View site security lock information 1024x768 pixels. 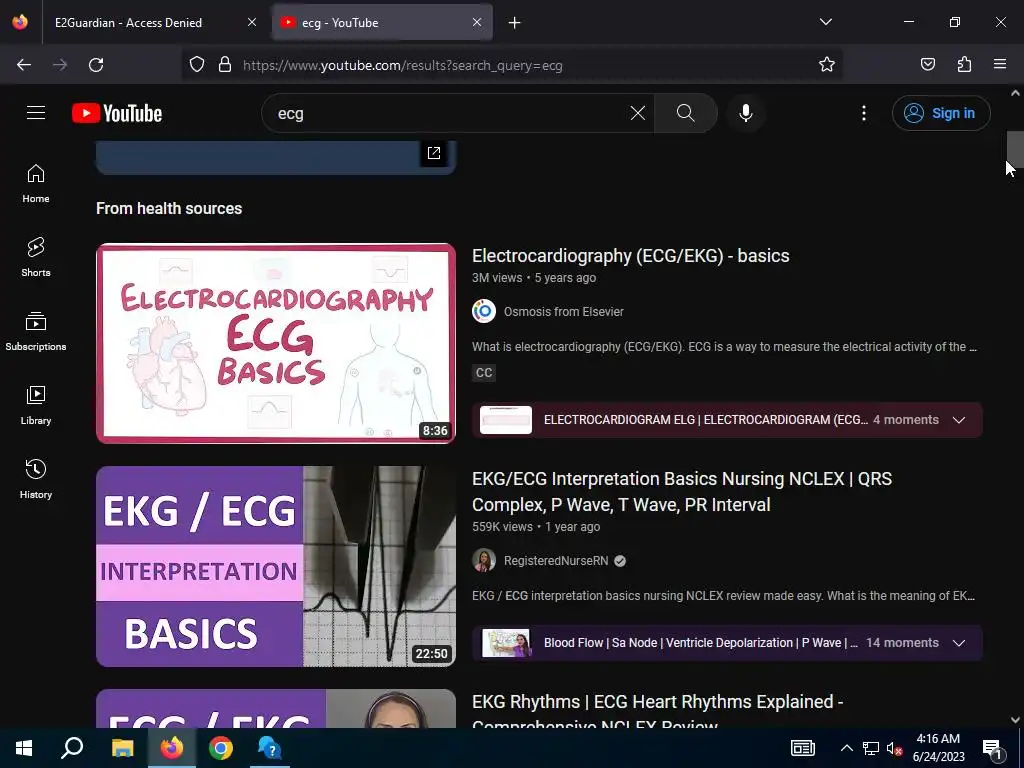225,65
